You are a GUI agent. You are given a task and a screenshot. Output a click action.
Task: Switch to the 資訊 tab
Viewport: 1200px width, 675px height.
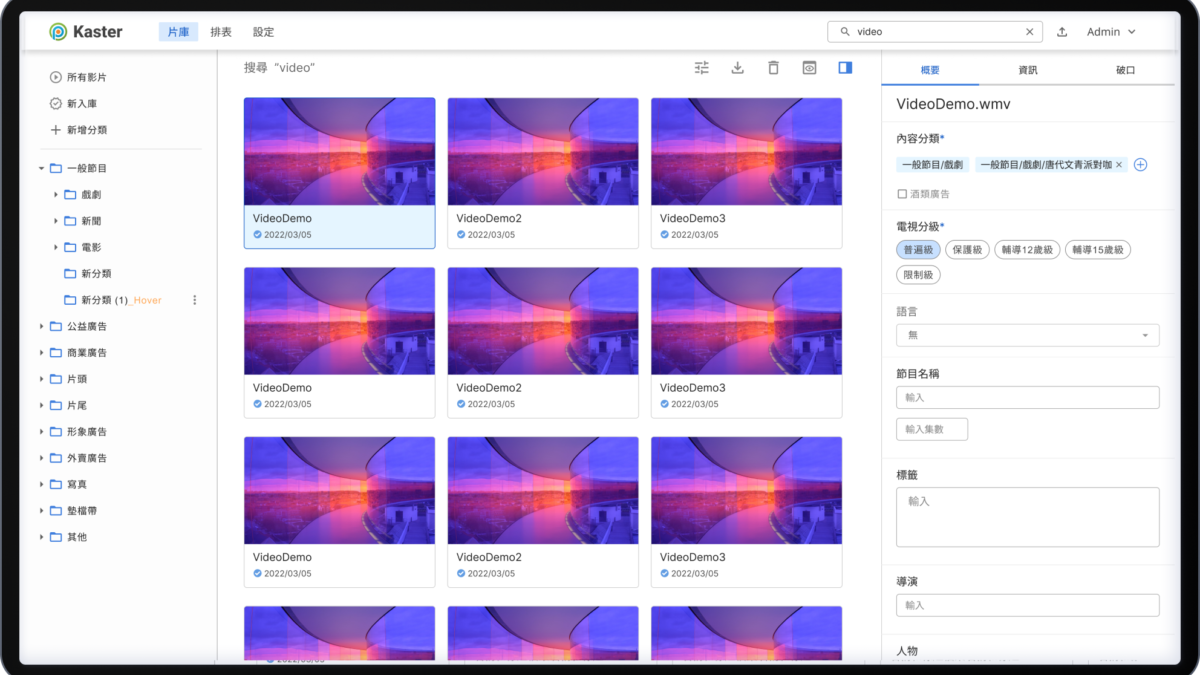[x=1027, y=70]
